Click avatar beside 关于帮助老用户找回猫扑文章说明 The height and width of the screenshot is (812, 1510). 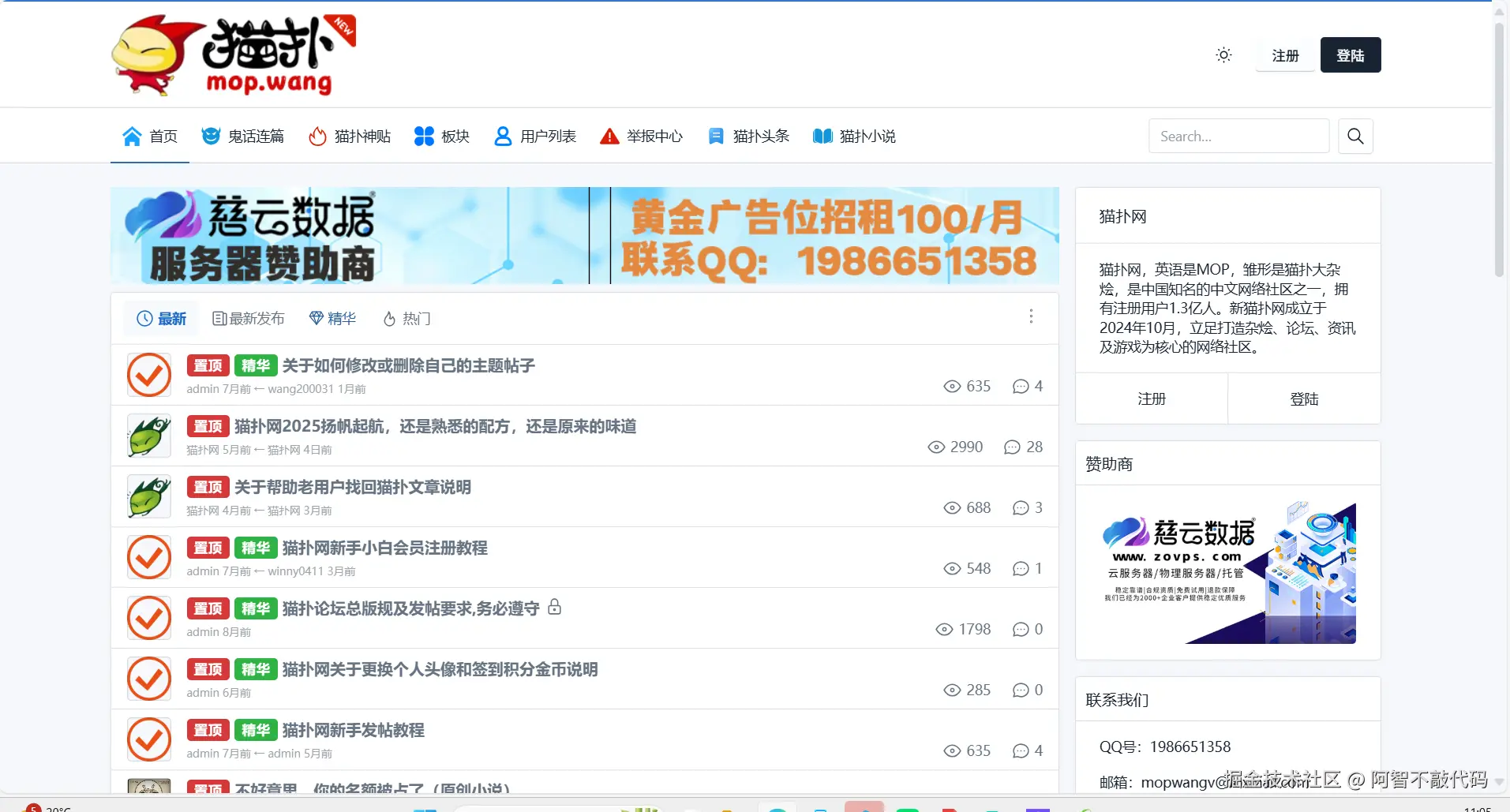[x=149, y=496]
